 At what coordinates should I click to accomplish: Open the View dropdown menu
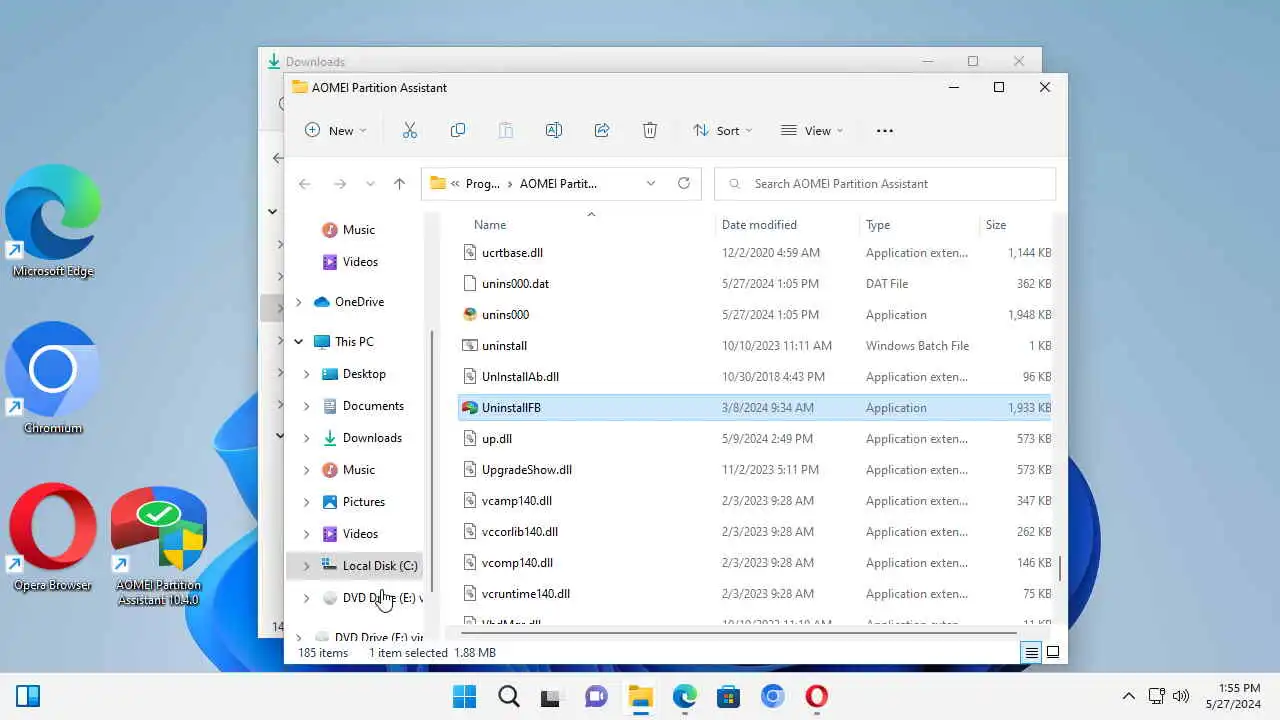(x=812, y=130)
